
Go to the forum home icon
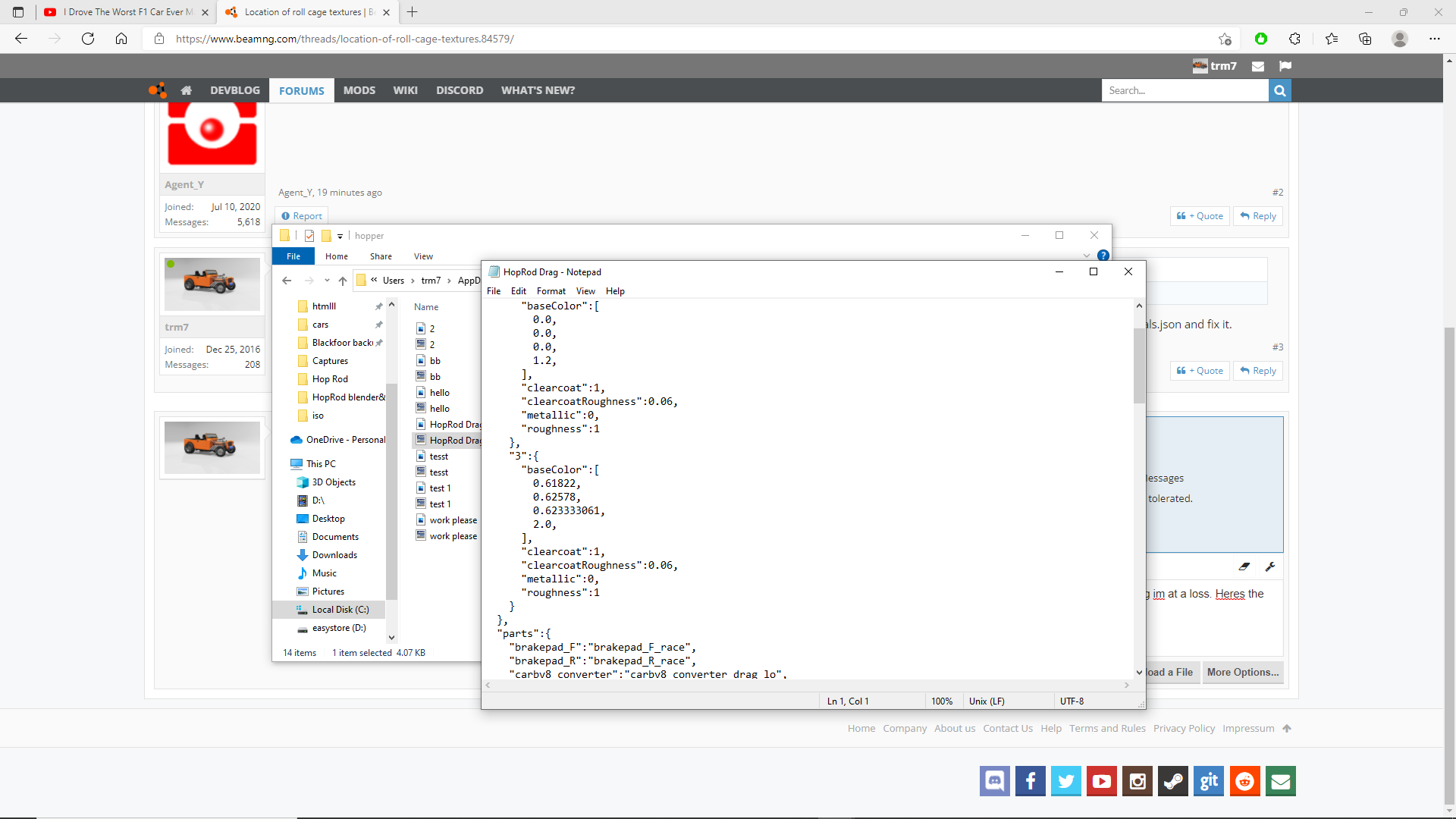click(186, 90)
